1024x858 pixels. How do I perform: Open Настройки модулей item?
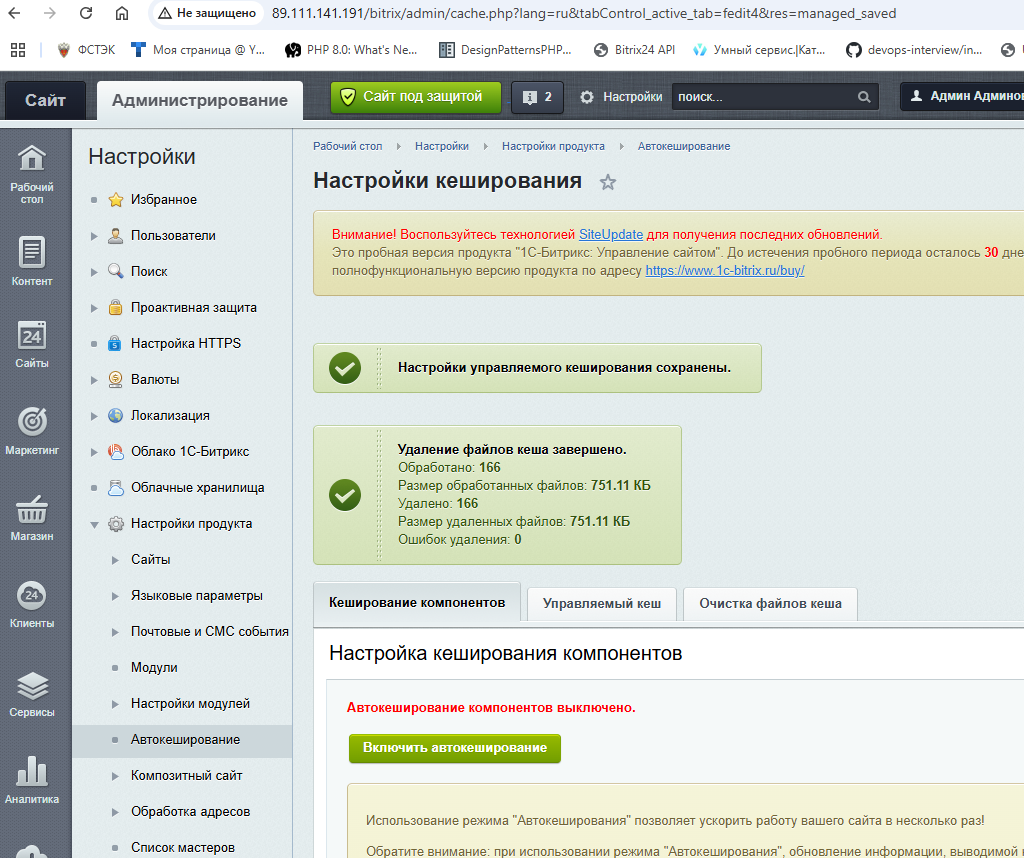point(190,704)
